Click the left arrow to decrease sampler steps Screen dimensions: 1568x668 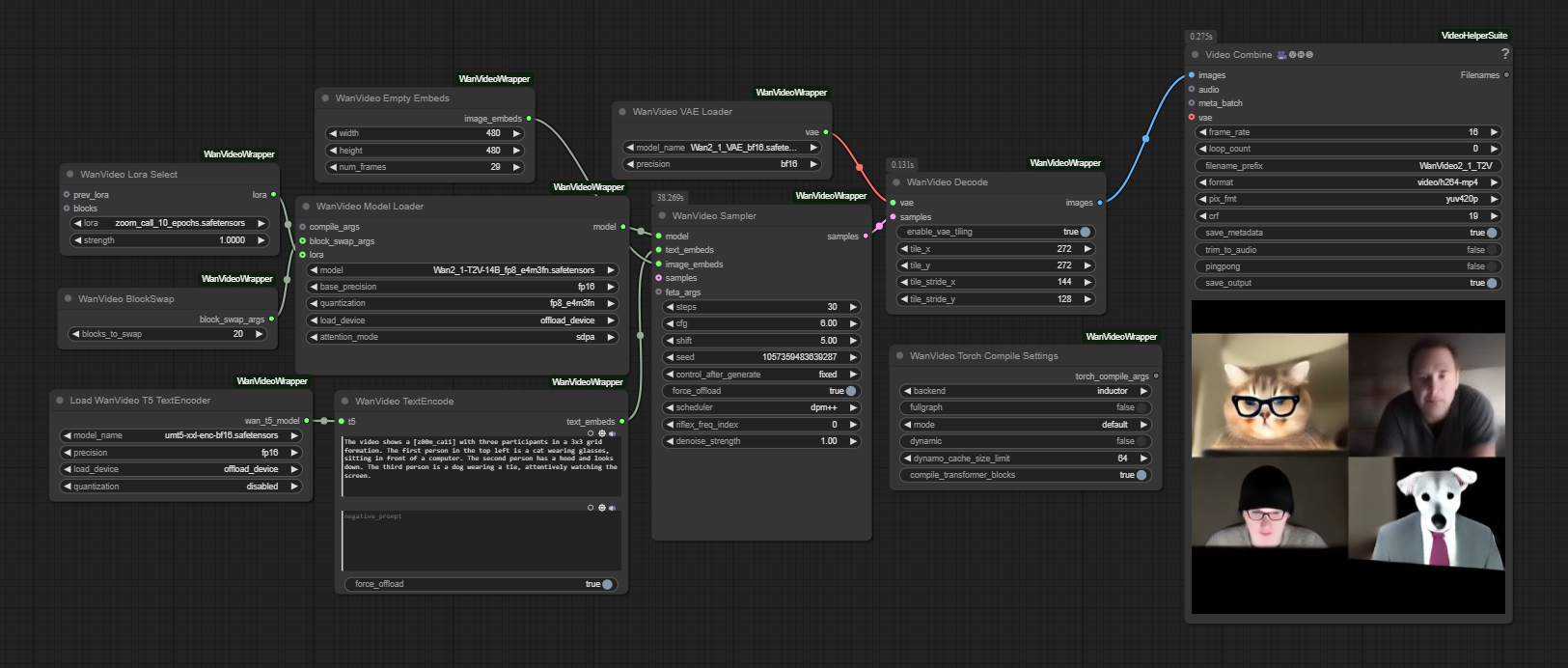point(670,307)
